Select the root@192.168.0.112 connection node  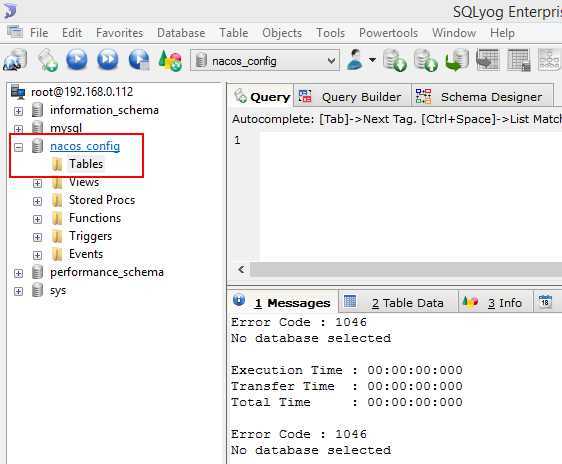point(82,92)
